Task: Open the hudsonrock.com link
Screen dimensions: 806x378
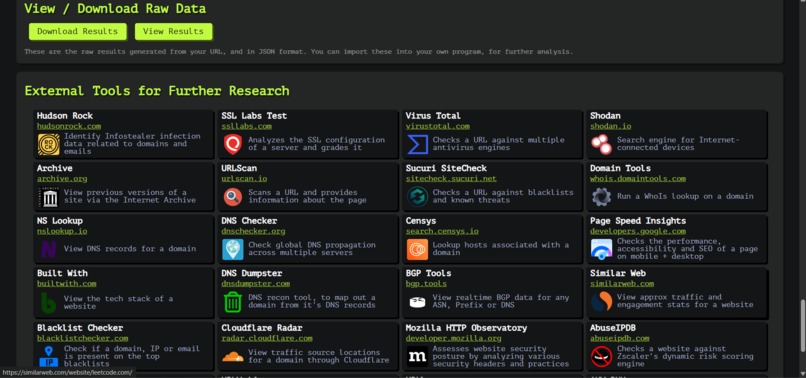Action: pos(69,126)
